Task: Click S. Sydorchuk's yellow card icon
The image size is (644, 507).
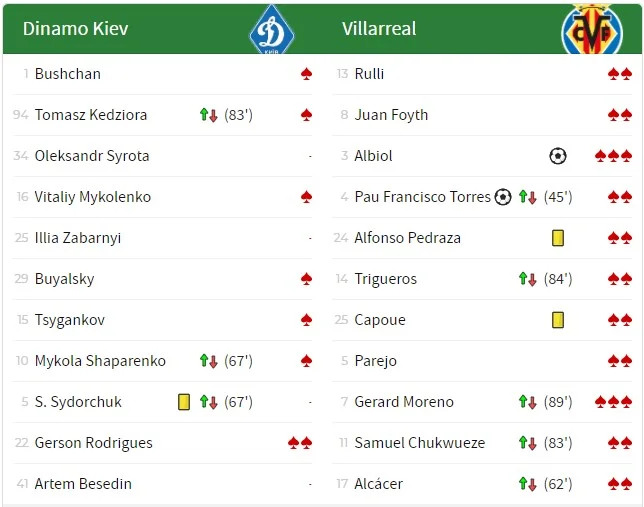Action: tap(184, 402)
